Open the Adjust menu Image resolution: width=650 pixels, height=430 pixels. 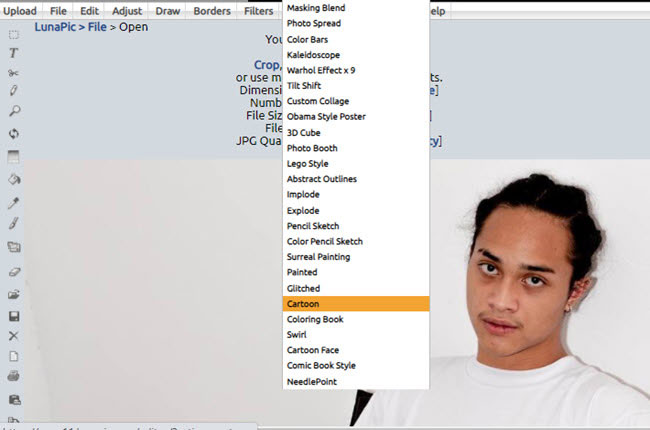[126, 11]
